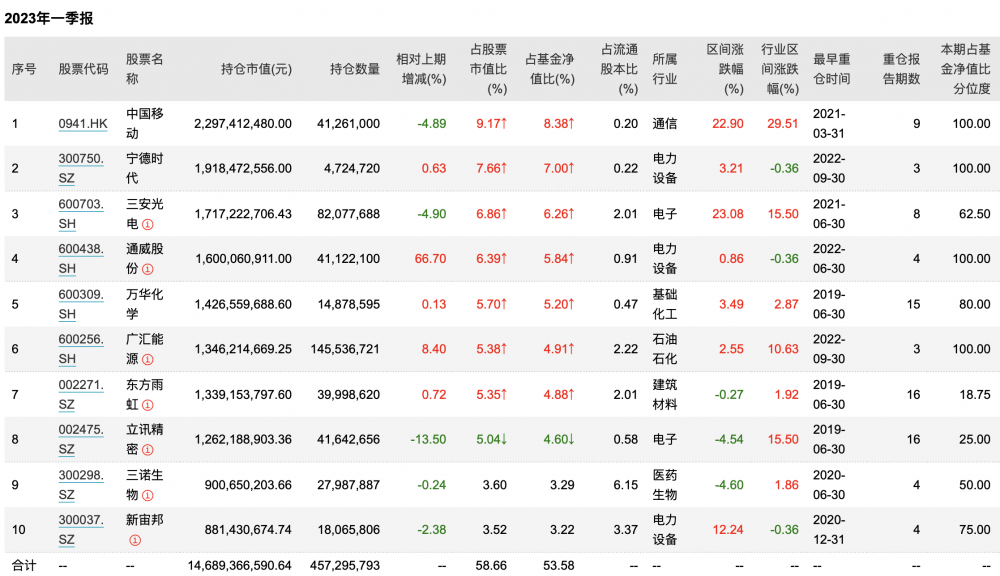Click the red info icon beside 东方雨虹

click(147, 405)
